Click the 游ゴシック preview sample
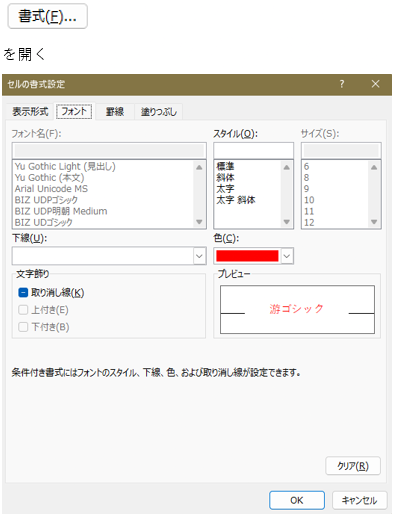This screenshot has height=525, width=395. coord(297,309)
